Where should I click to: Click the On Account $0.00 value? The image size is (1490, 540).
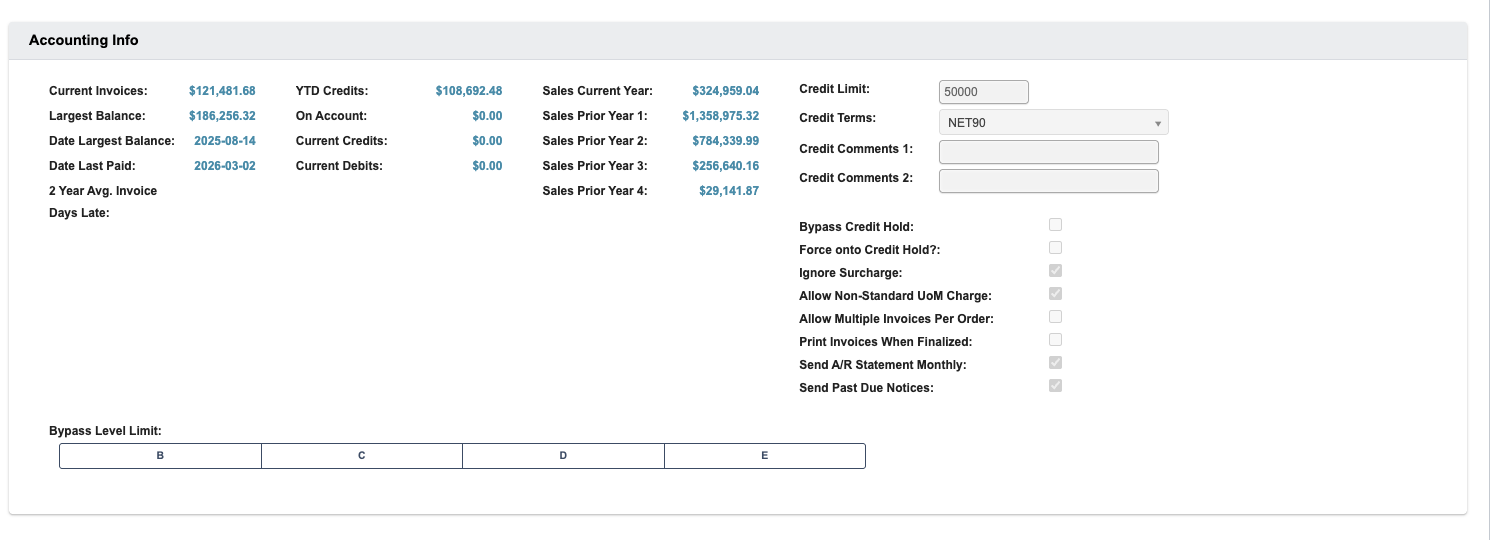pos(487,116)
